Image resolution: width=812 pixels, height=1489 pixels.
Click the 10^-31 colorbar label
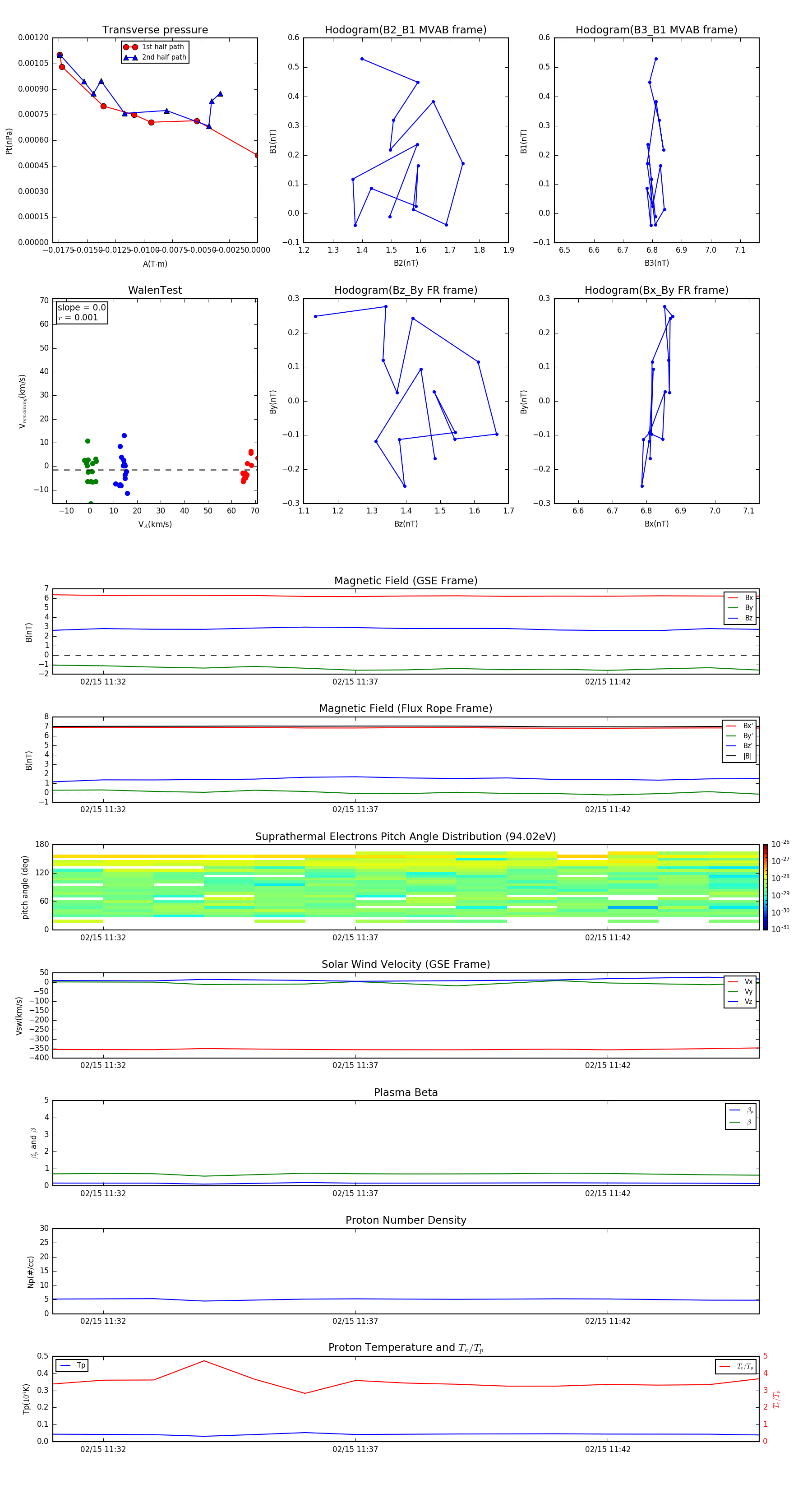click(780, 929)
